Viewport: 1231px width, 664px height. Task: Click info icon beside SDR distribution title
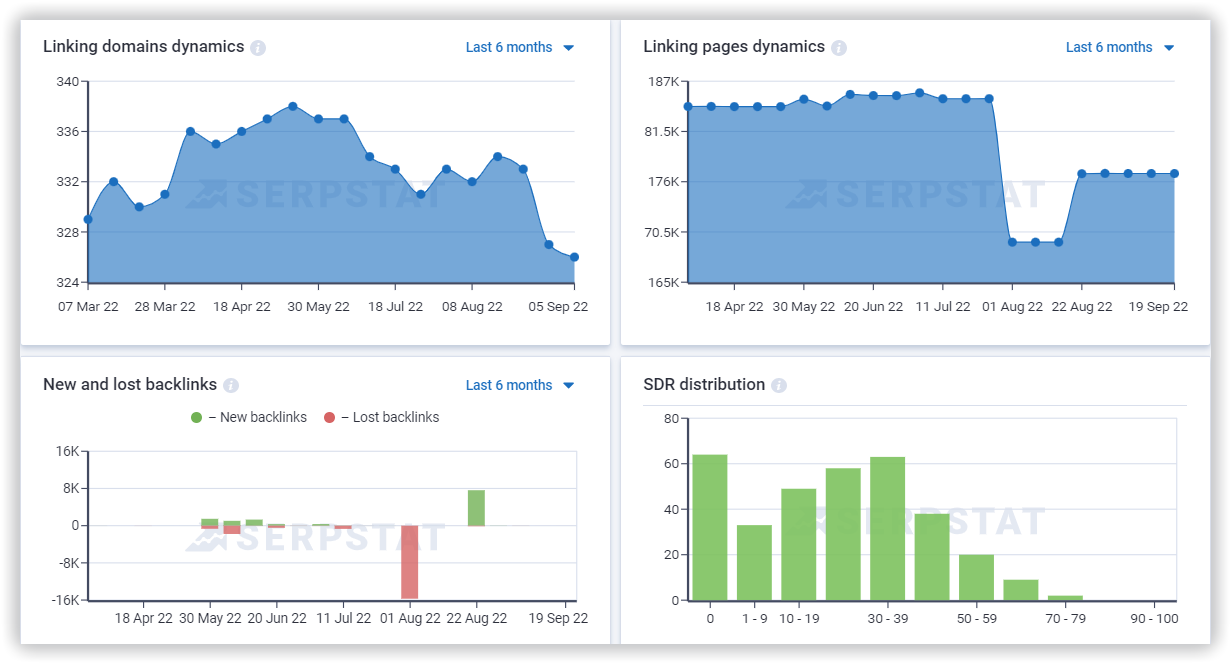[x=779, y=386]
